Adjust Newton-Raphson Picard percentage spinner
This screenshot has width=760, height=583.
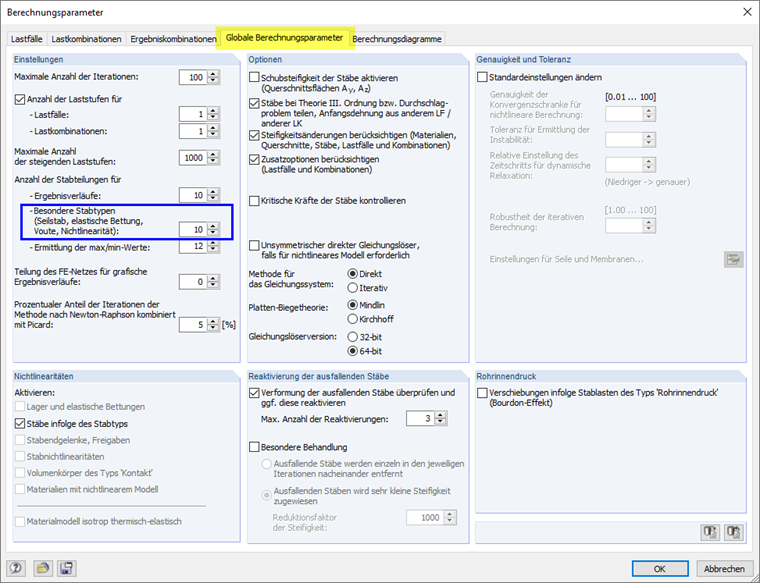213,325
